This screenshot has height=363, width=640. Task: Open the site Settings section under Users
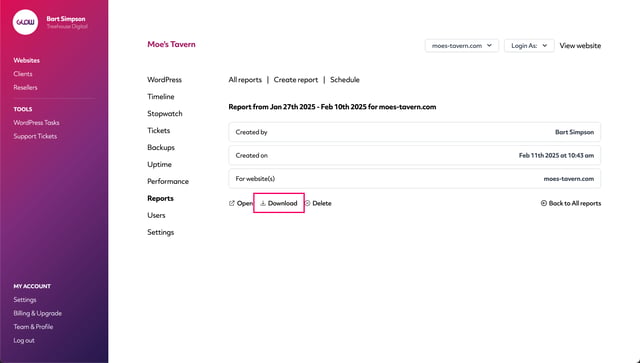click(x=161, y=232)
